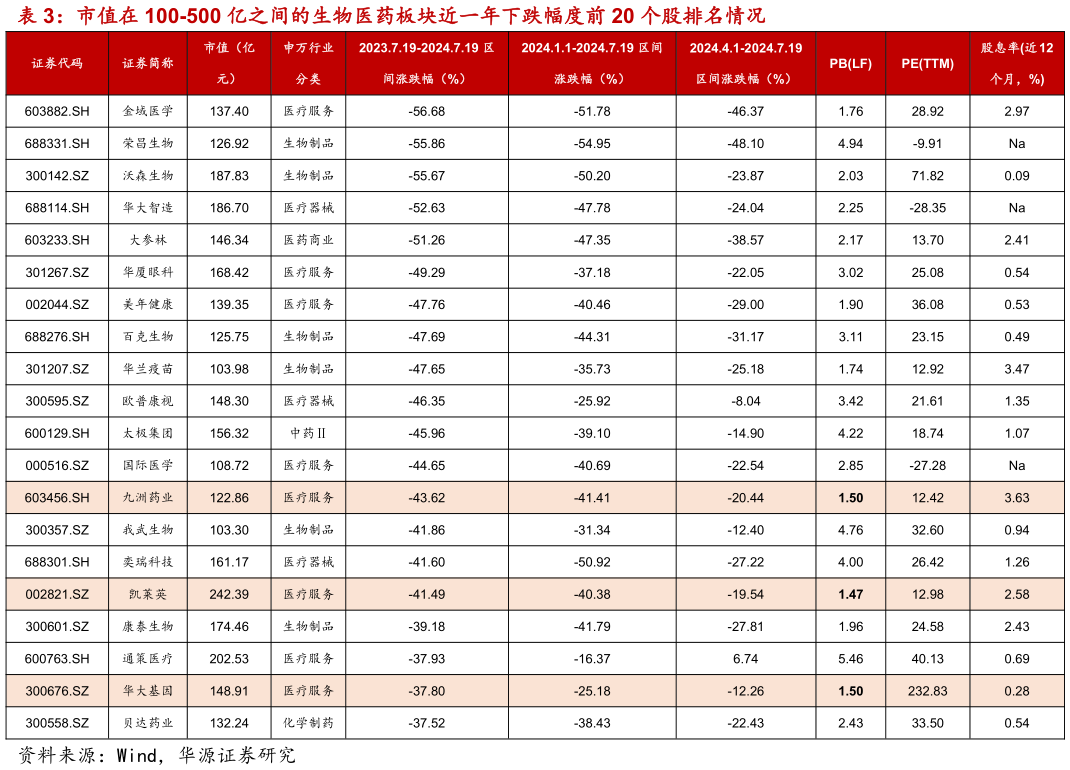The image size is (1070, 770).
Task: Select the 化学制药 industry cell
Action: 308,724
